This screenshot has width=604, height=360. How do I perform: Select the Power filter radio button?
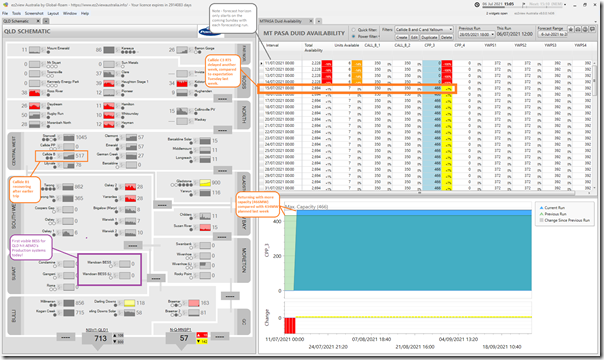tap(353, 36)
